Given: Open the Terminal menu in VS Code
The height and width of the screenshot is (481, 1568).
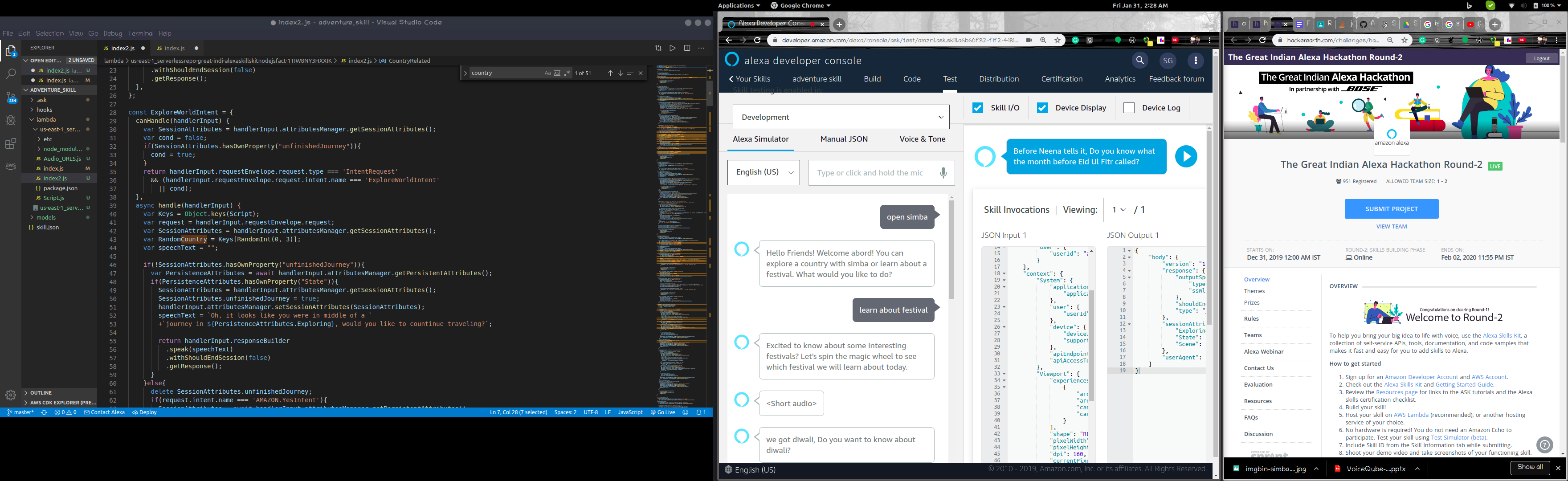Looking at the screenshot, I should click(x=141, y=33).
